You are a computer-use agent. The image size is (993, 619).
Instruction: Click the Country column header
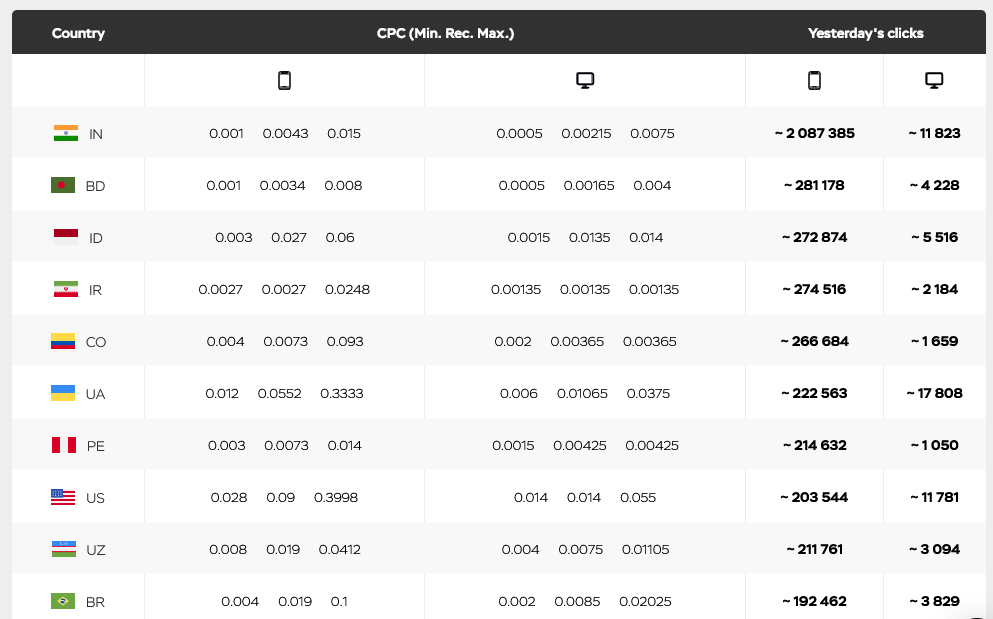(78, 33)
